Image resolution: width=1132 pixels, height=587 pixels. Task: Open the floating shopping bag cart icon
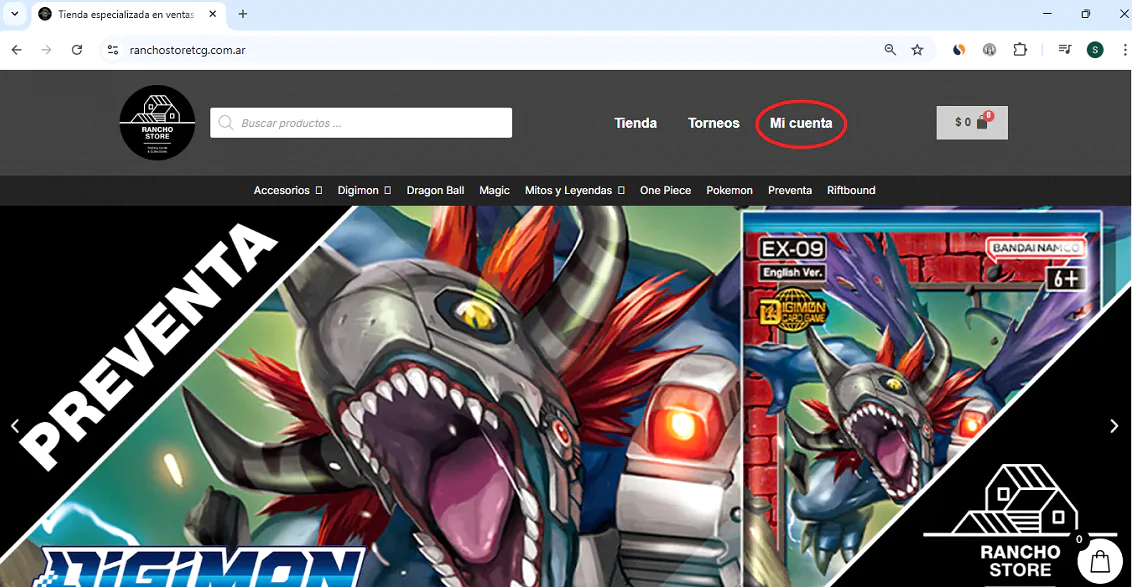point(1100,561)
